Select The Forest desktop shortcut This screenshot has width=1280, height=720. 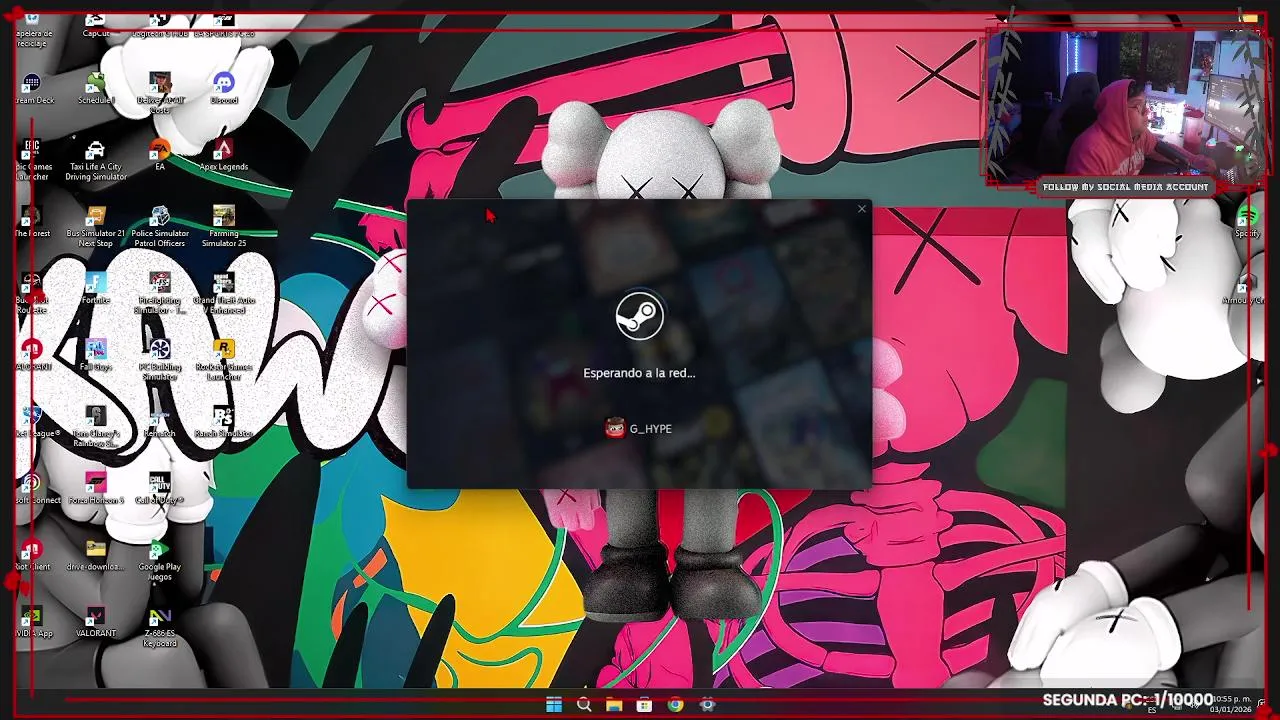33,222
